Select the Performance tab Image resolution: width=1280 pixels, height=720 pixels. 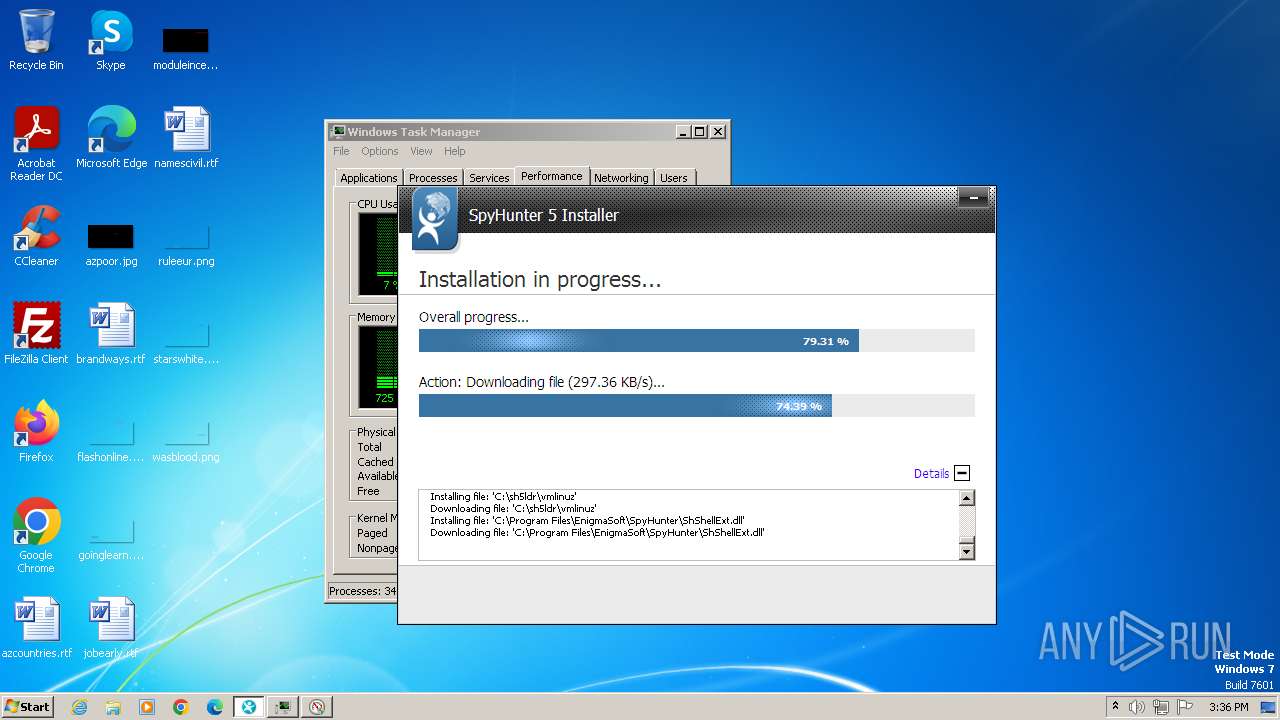tap(551, 176)
